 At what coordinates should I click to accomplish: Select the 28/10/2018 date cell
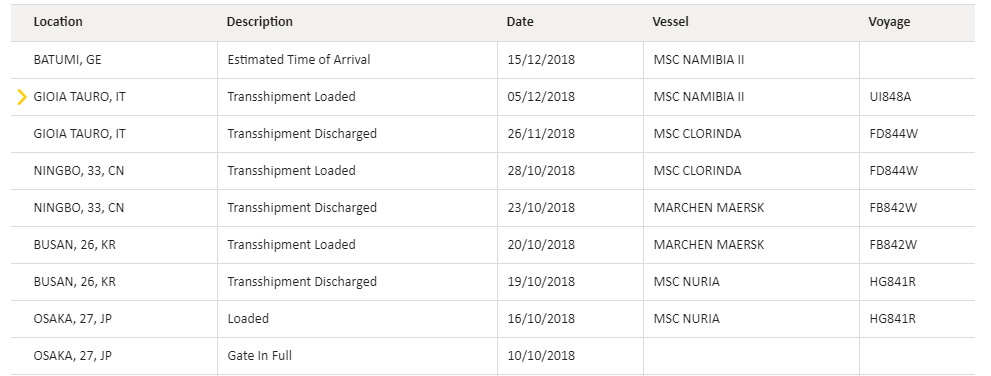[x=541, y=171]
